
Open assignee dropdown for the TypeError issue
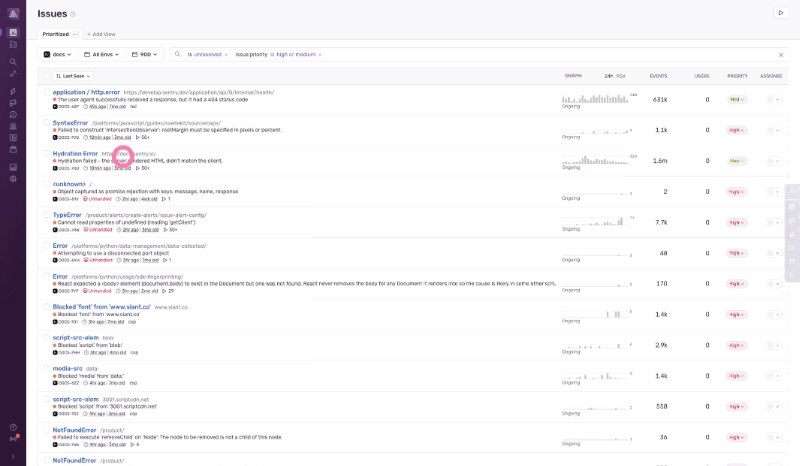pyautogui.click(x=773, y=223)
